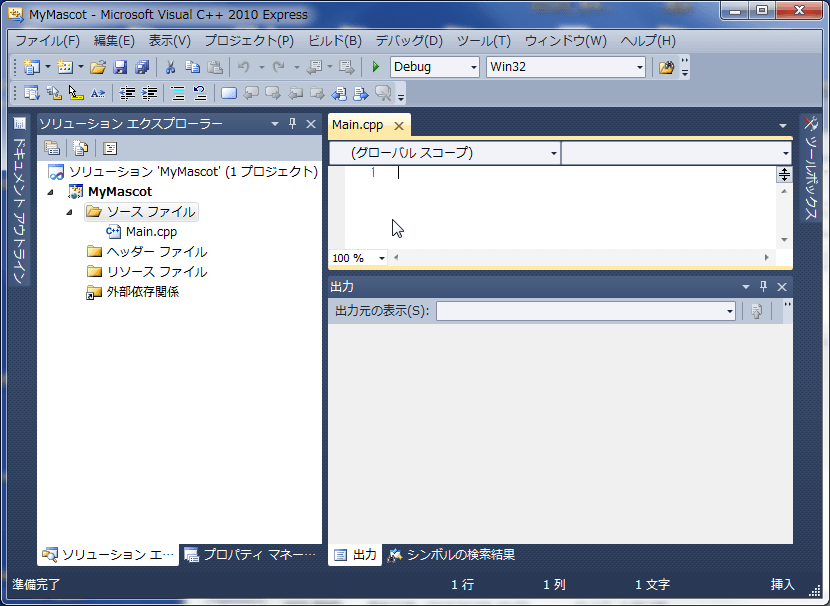Screen dimensions: 830x606
Task: Click the Navigate Backward icon
Action: point(314,67)
